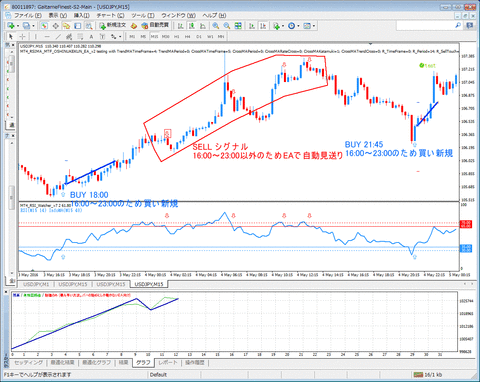Viewport: 480px width, 382px height.
Task: Toggle the auto scroll chart icon
Action: point(252,26)
